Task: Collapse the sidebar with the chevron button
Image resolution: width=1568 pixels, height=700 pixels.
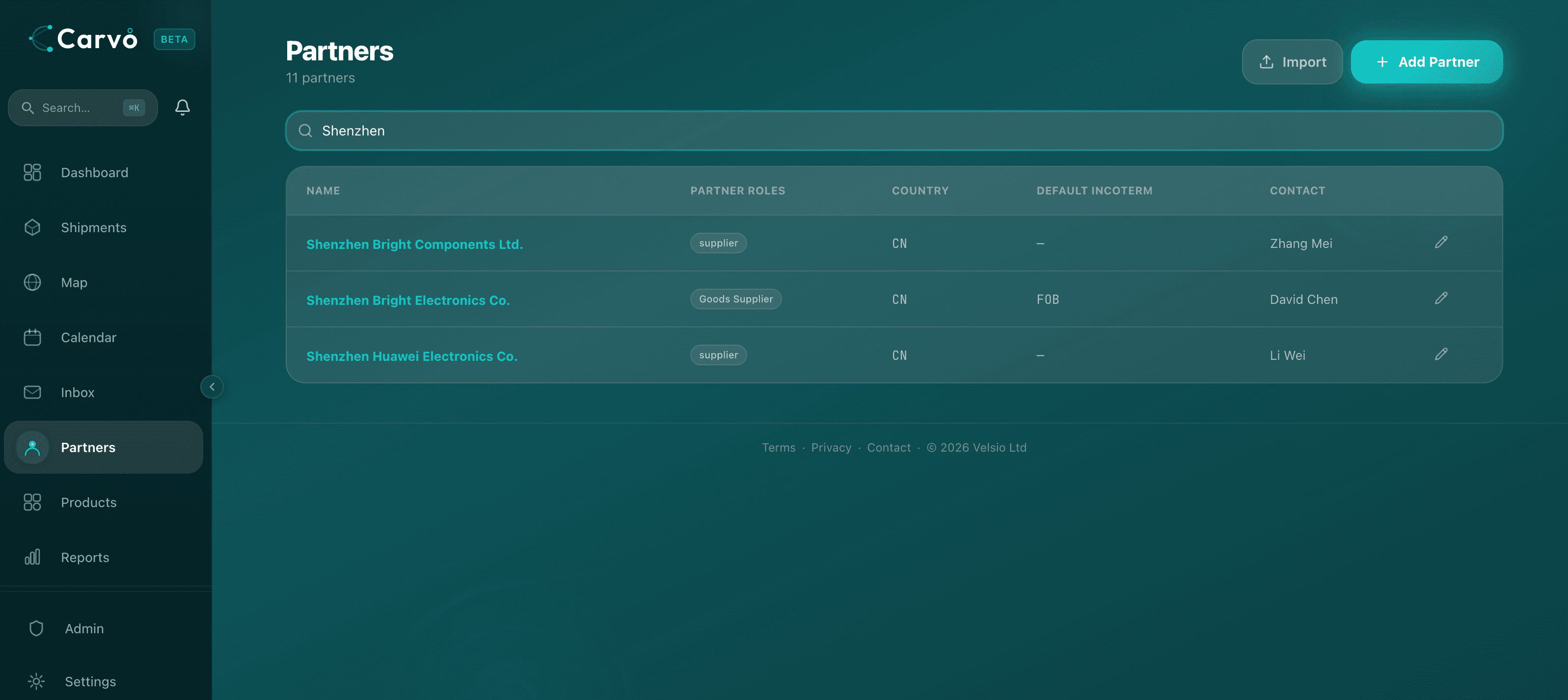Action: pos(212,387)
